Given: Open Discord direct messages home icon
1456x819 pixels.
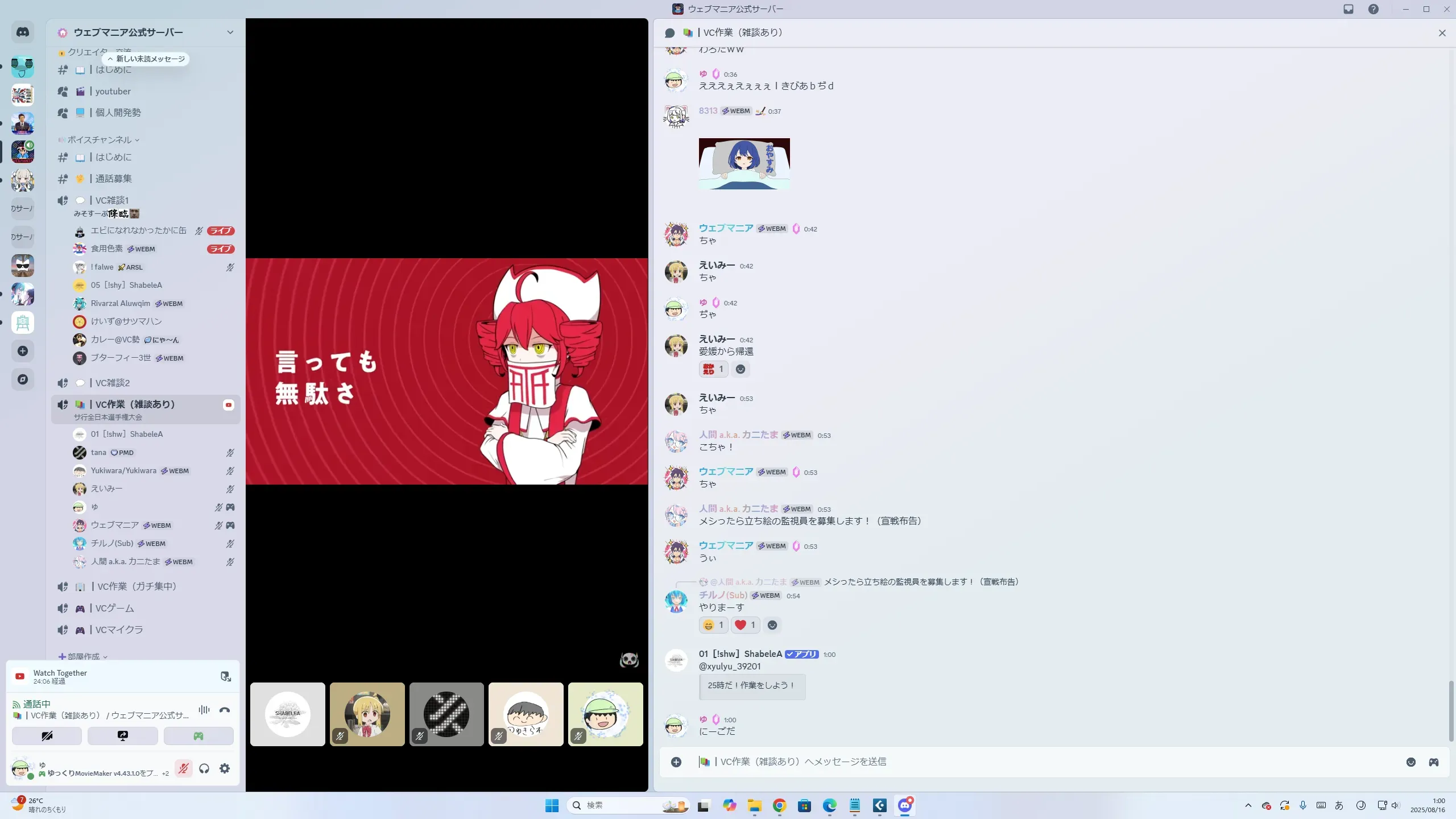Looking at the screenshot, I should (23, 32).
